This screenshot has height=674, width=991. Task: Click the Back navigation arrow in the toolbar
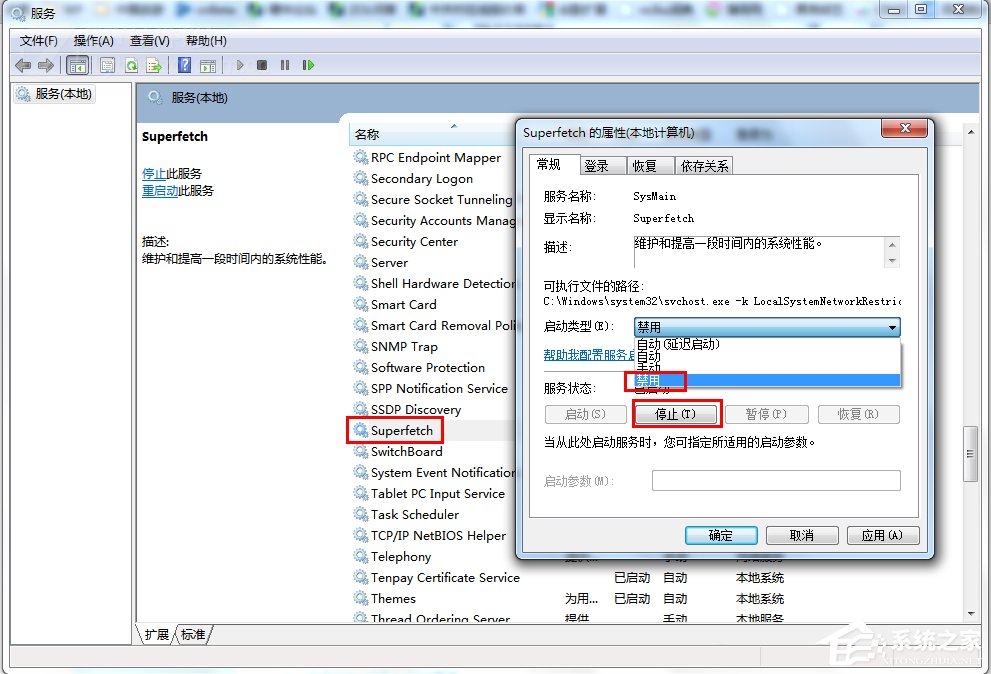(x=22, y=64)
